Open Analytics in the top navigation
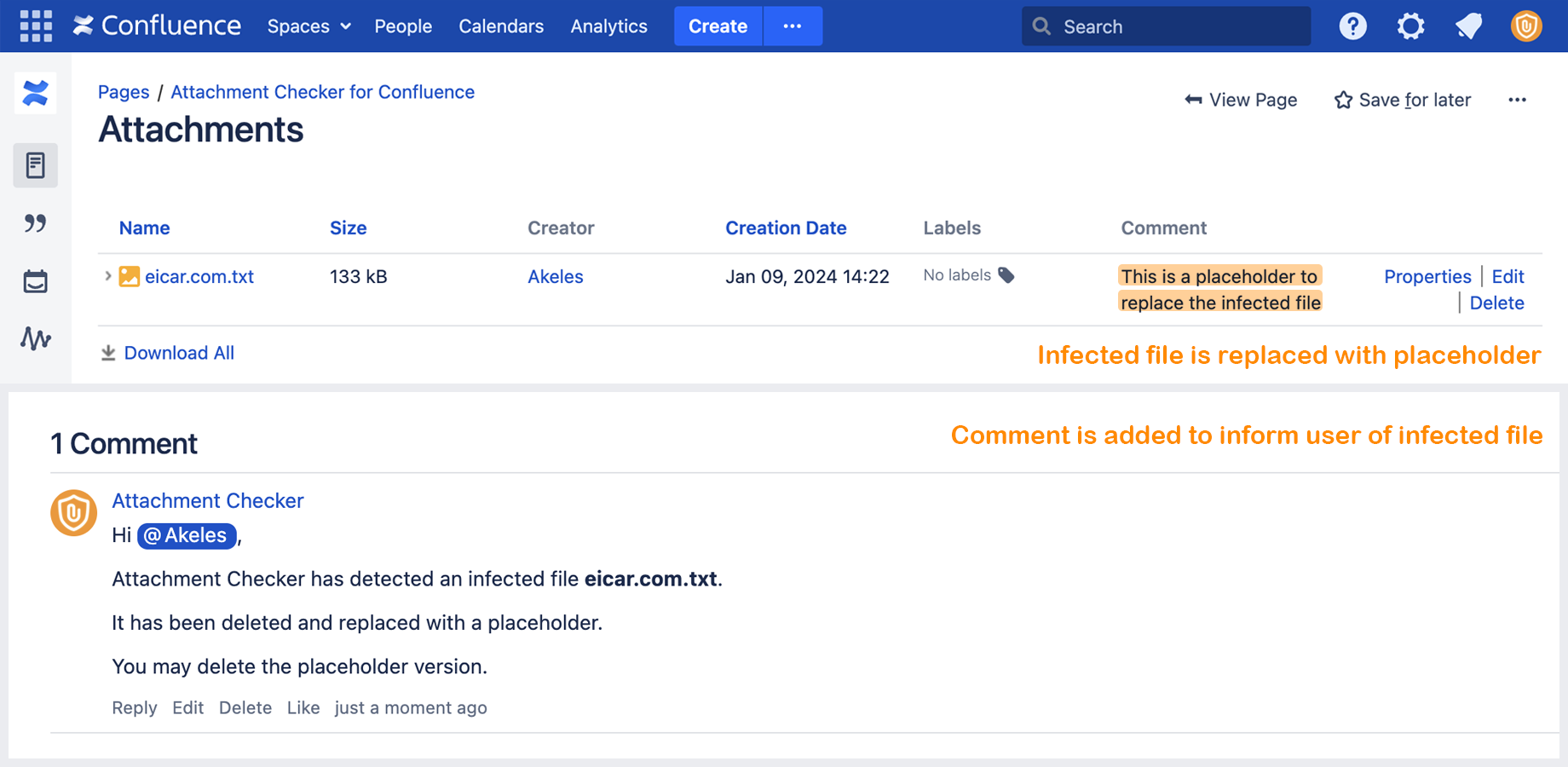This screenshot has height=767, width=1568. pyautogui.click(x=609, y=26)
